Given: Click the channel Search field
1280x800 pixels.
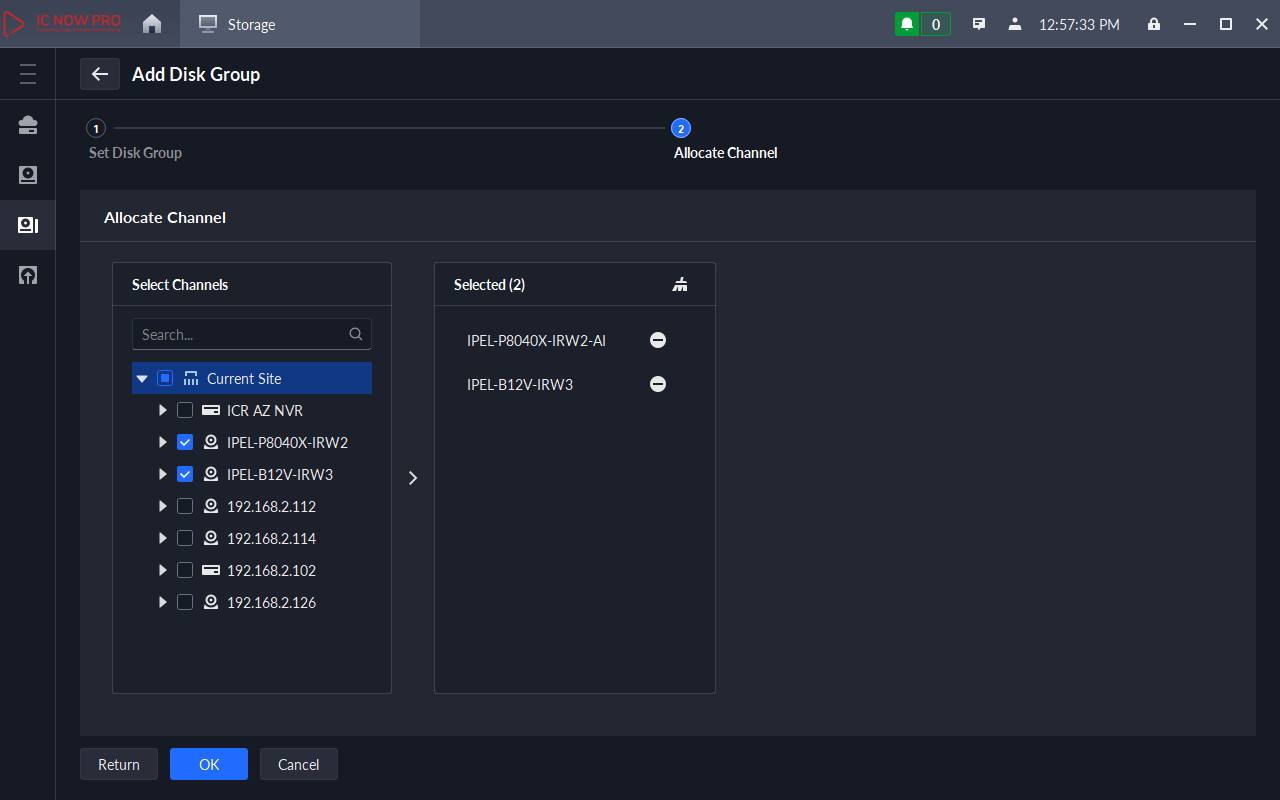Looking at the screenshot, I should [x=252, y=334].
